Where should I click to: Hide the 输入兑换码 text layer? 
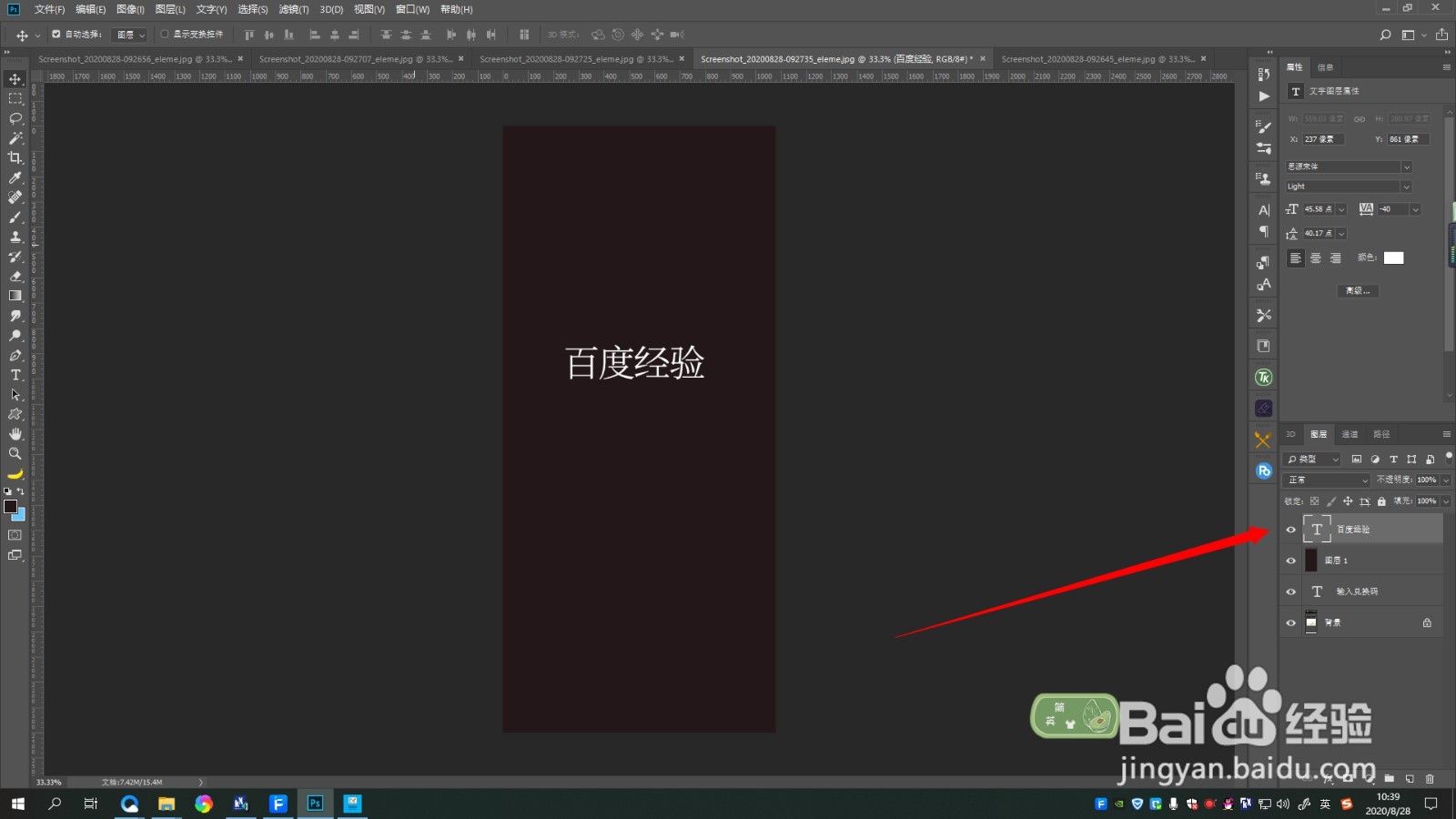pyautogui.click(x=1290, y=591)
